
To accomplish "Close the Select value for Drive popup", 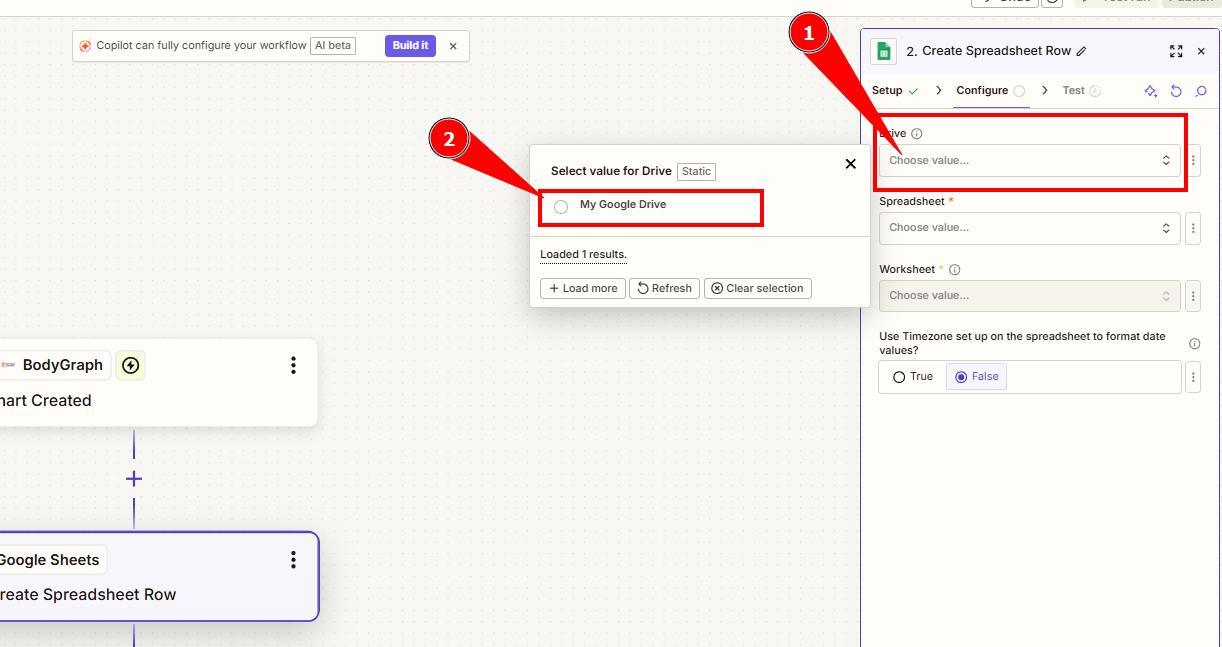I will pos(850,164).
